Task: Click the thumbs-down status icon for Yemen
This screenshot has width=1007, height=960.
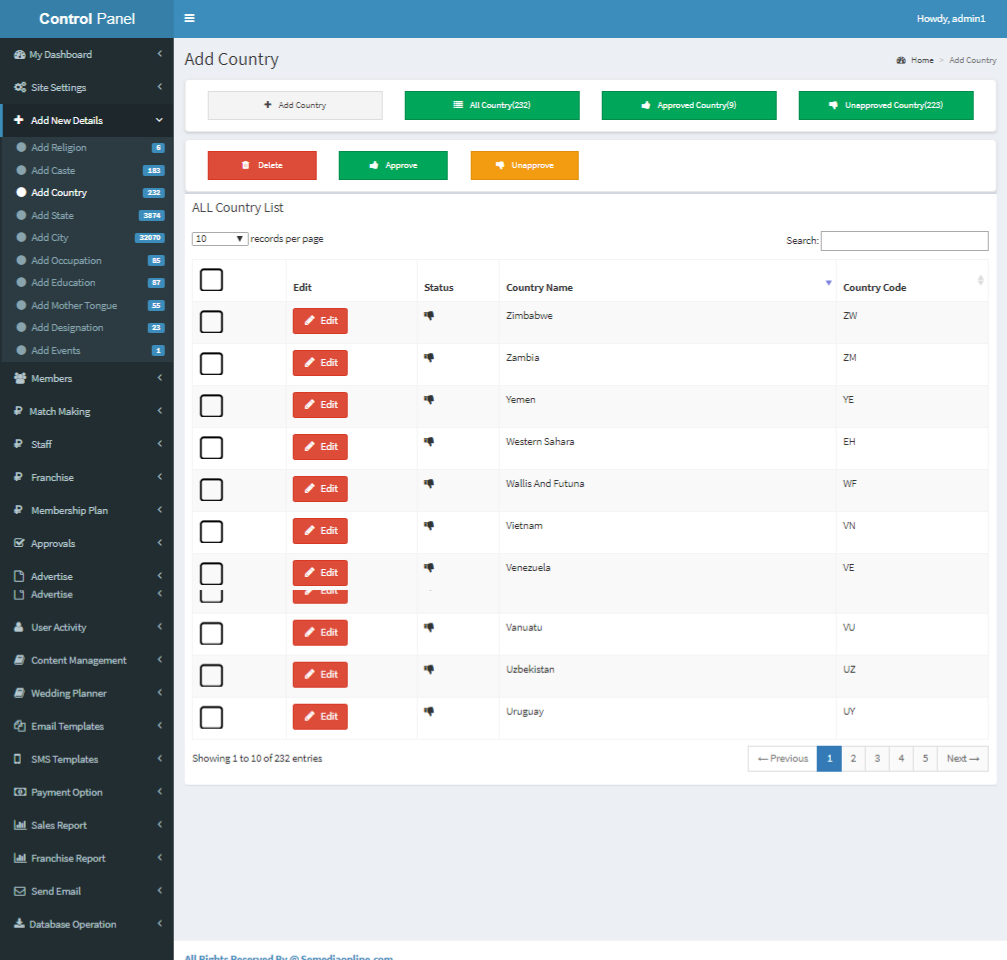Action: click(x=429, y=399)
